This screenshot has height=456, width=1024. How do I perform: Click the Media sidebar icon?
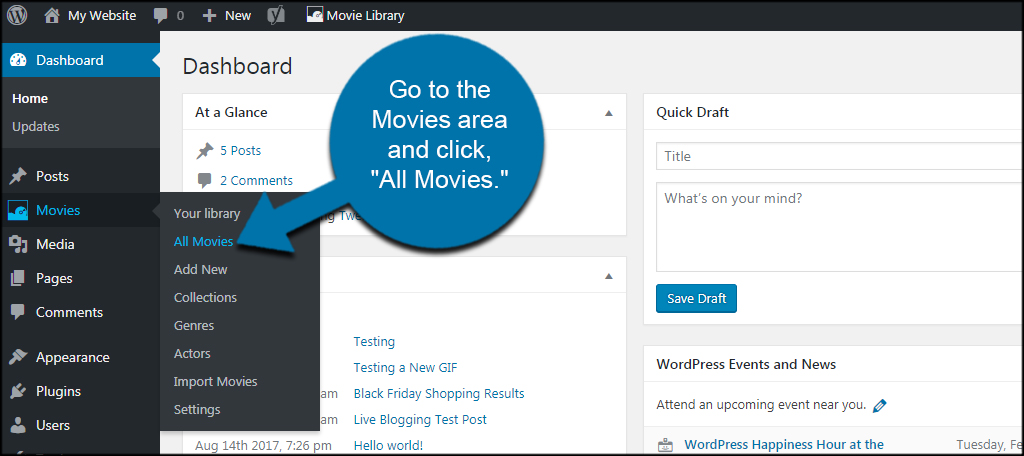pos(18,244)
